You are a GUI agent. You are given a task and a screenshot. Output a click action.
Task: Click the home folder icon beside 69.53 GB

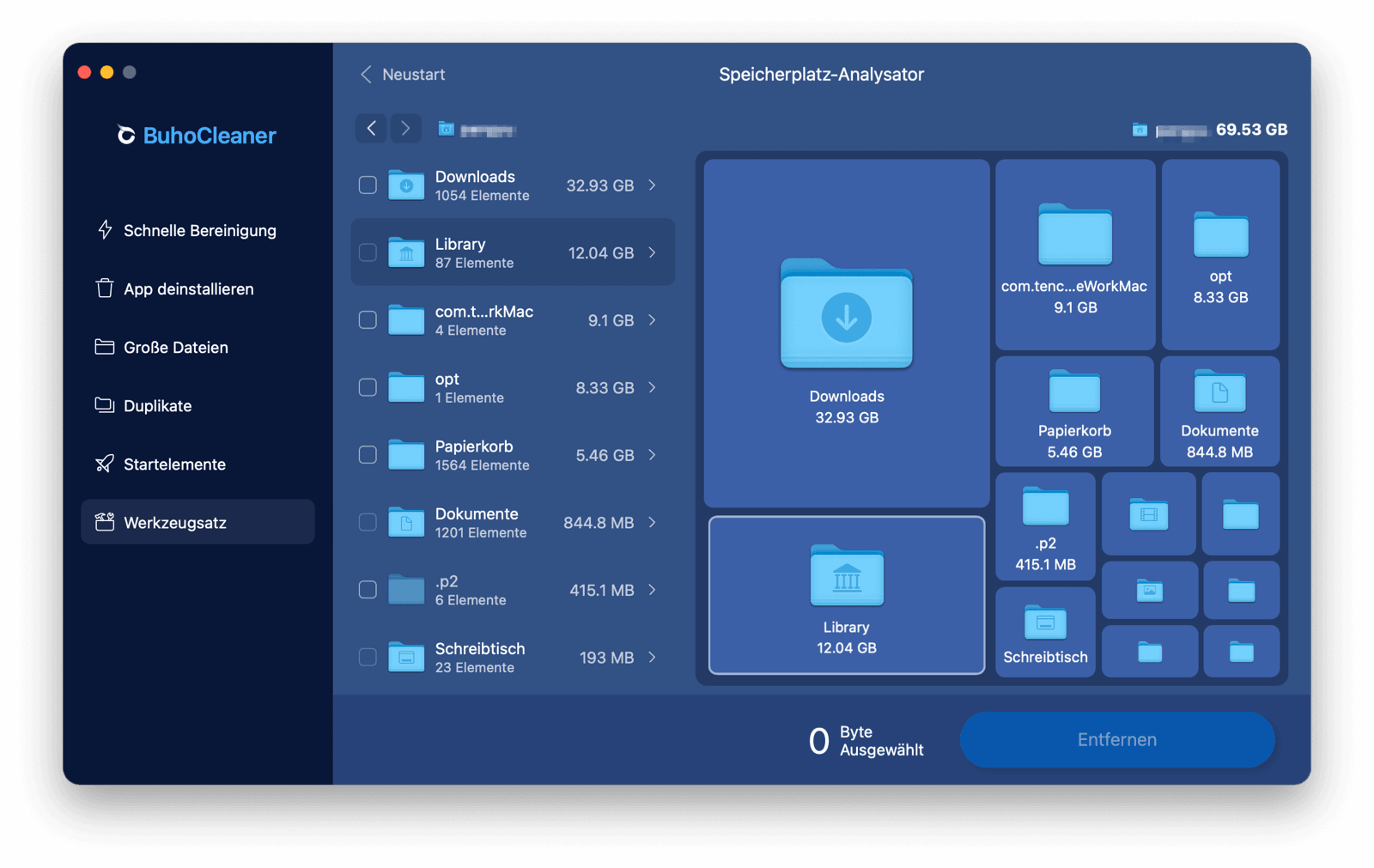(1140, 130)
